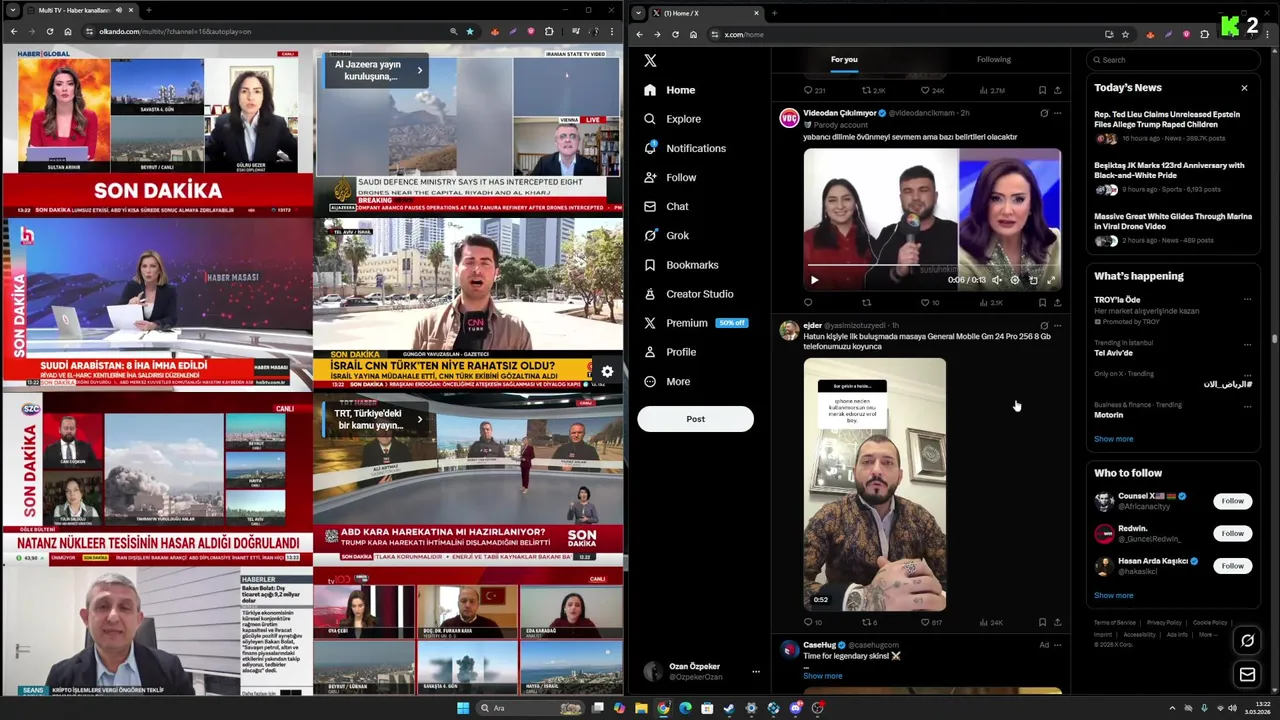
Task: Switch to For you tab
Action: 844,59
